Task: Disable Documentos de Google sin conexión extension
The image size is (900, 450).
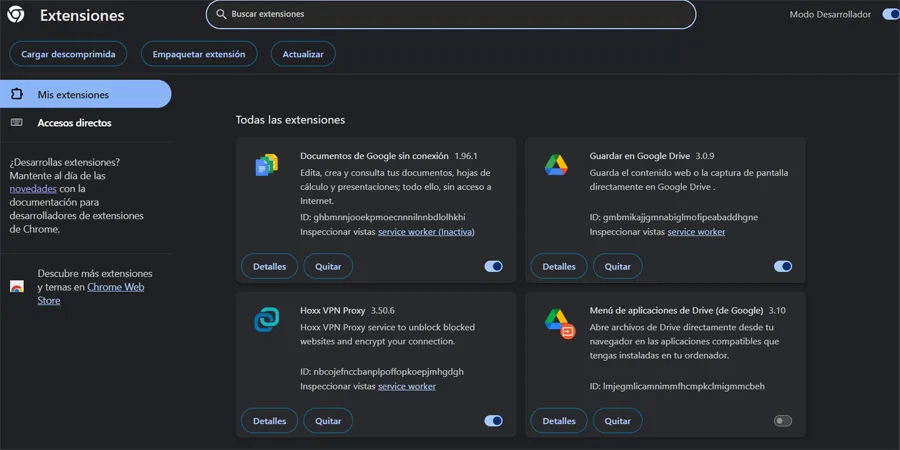Action: point(494,266)
